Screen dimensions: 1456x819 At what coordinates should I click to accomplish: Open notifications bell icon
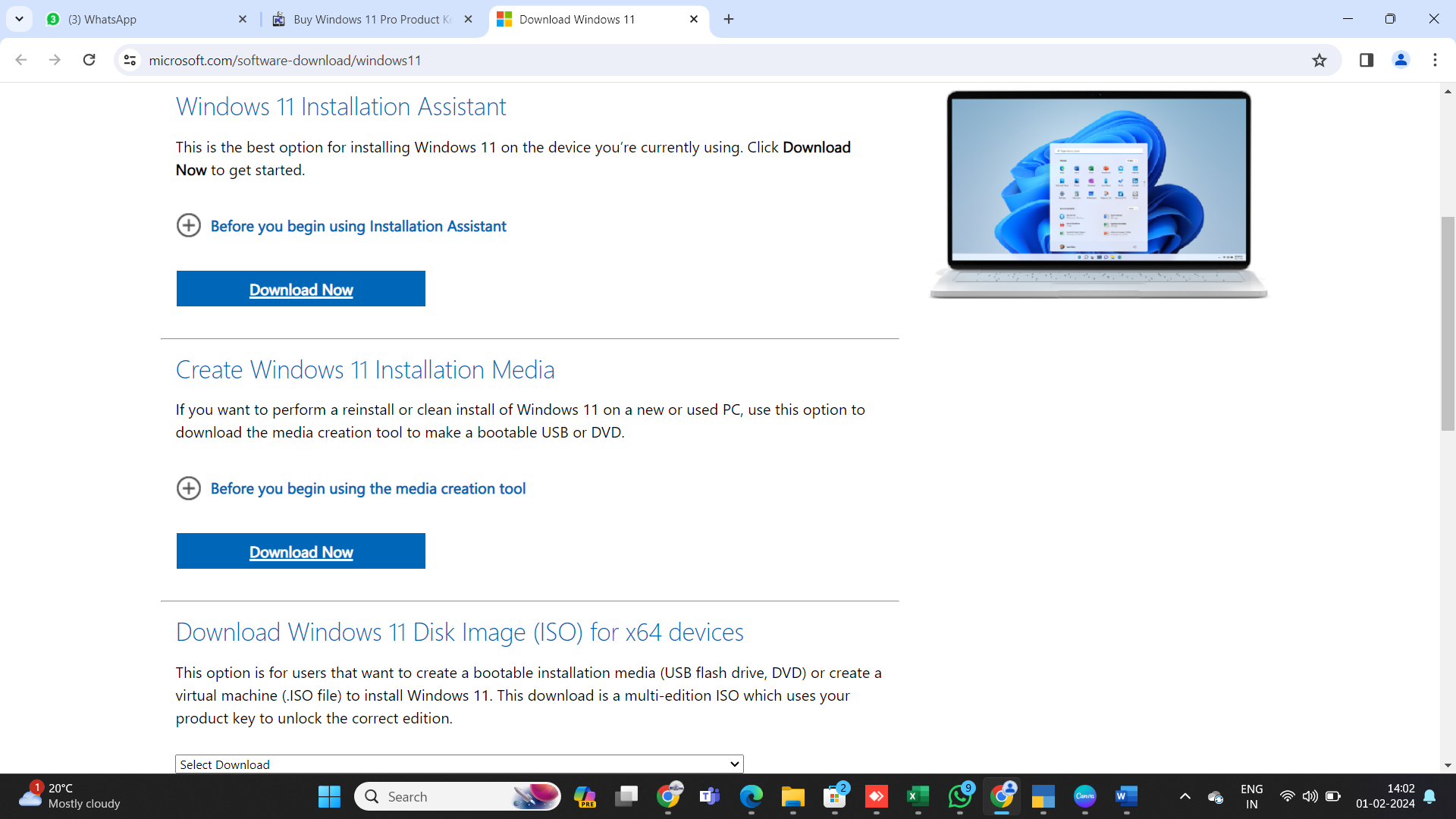(x=1429, y=796)
